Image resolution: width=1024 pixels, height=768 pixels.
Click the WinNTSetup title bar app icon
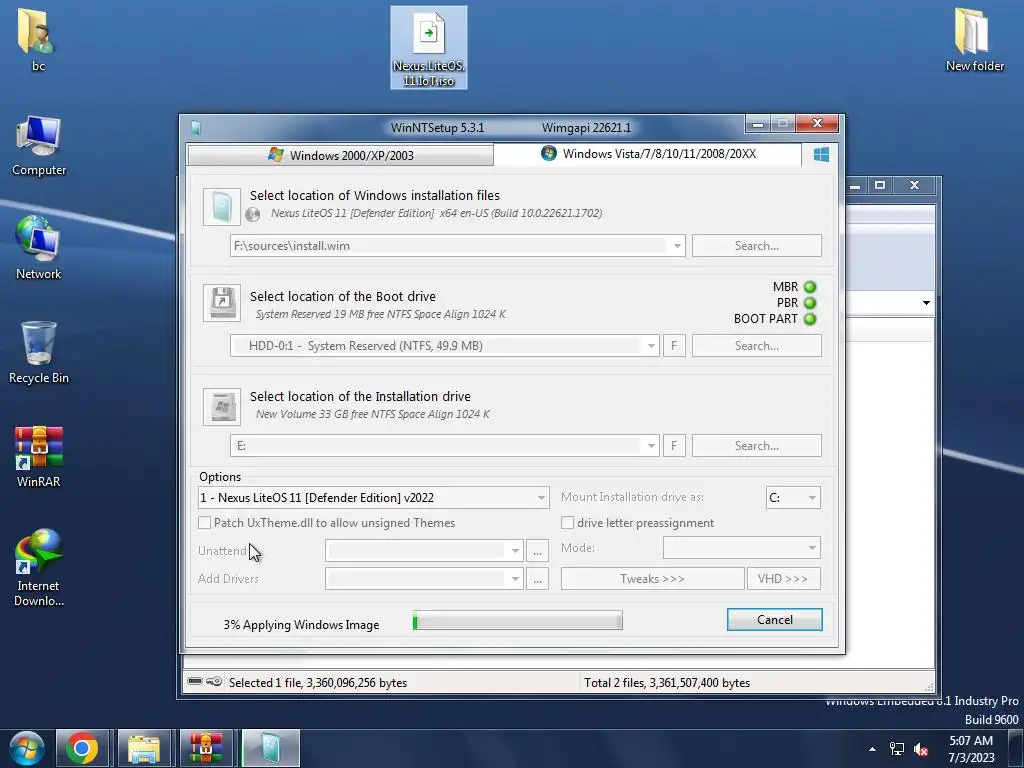click(x=196, y=127)
